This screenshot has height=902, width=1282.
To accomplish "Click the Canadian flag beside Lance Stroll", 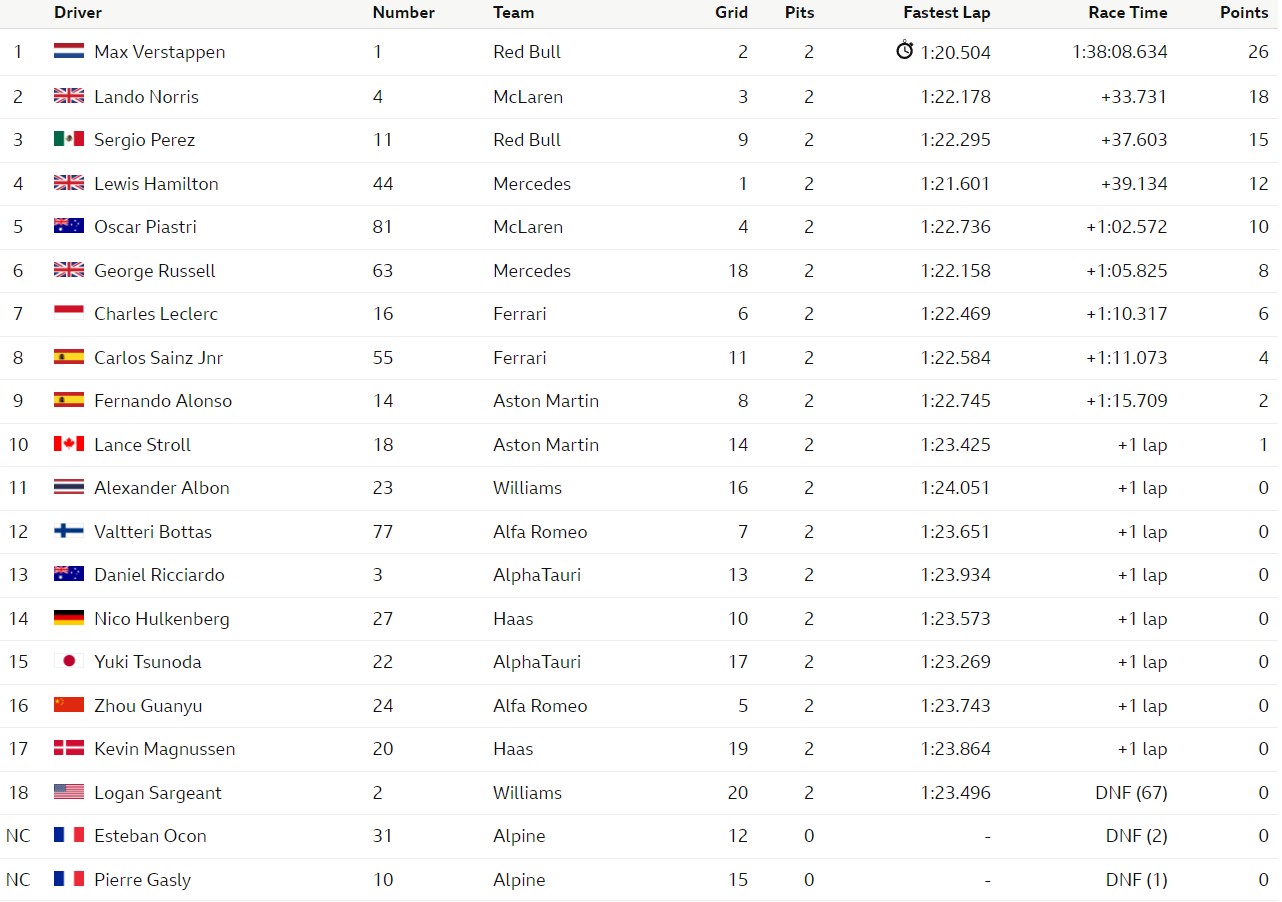I will [x=69, y=444].
